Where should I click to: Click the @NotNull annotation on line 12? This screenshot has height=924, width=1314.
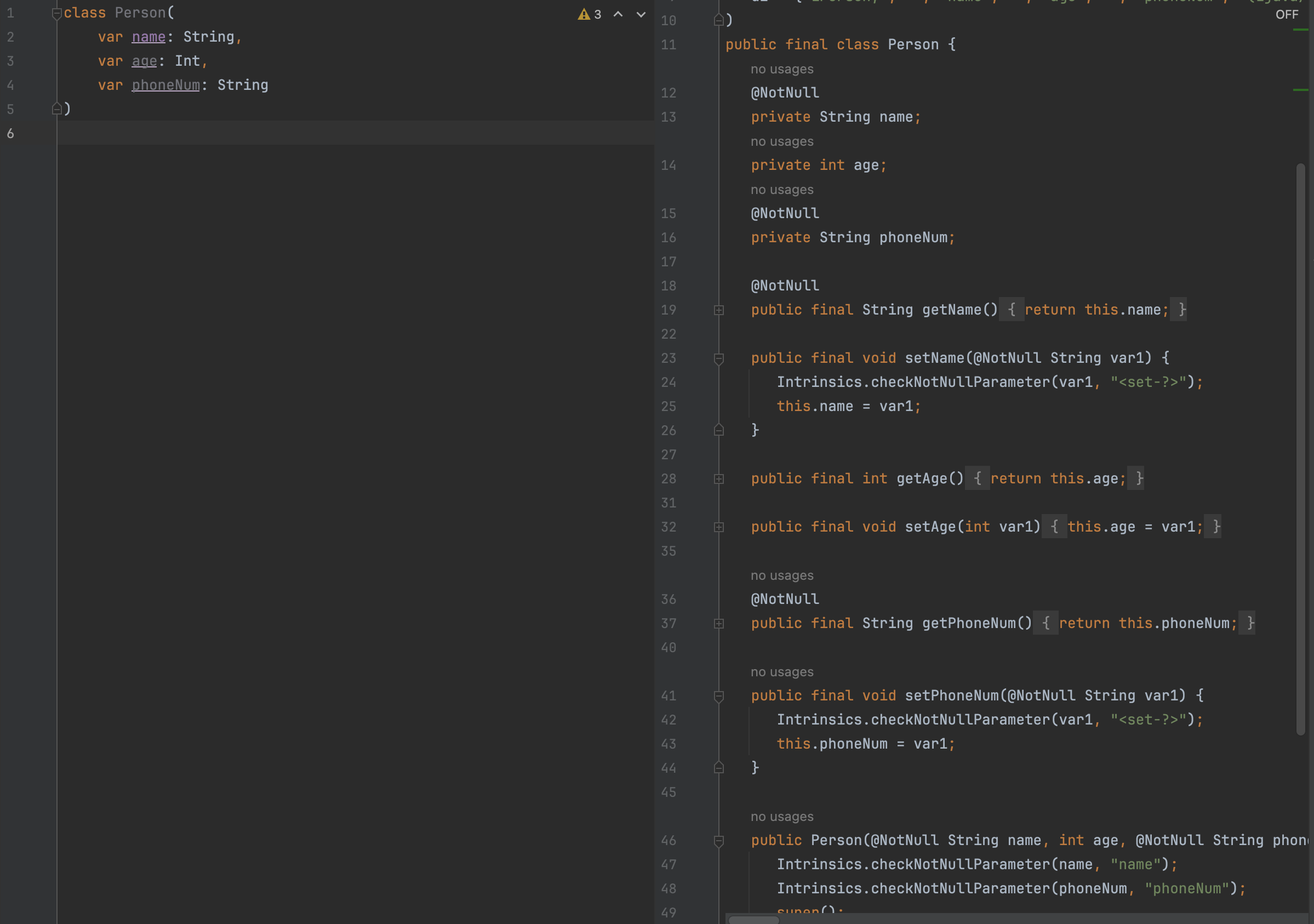pos(785,93)
